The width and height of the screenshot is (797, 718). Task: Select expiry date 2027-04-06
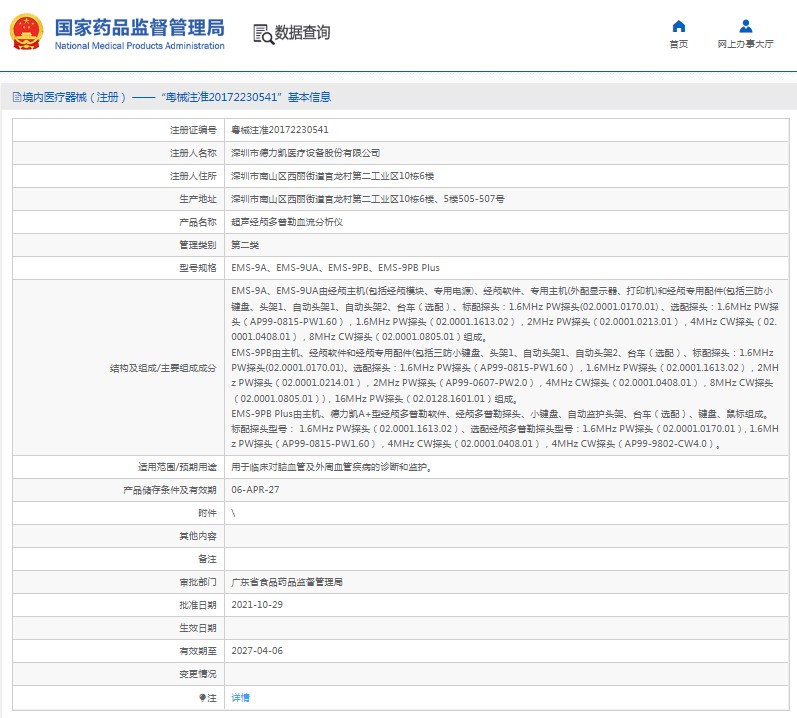pyautogui.click(x=257, y=651)
